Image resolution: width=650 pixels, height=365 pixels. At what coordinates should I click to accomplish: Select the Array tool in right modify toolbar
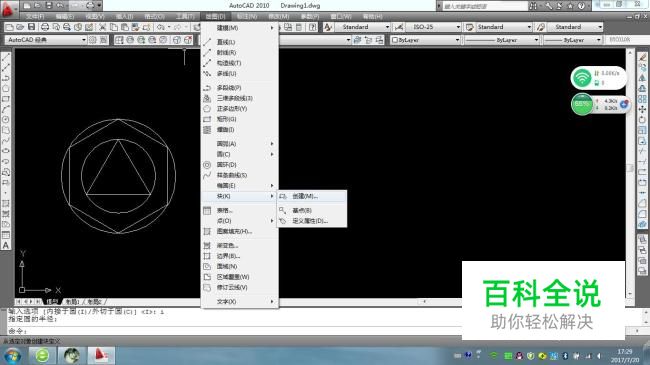point(642,99)
